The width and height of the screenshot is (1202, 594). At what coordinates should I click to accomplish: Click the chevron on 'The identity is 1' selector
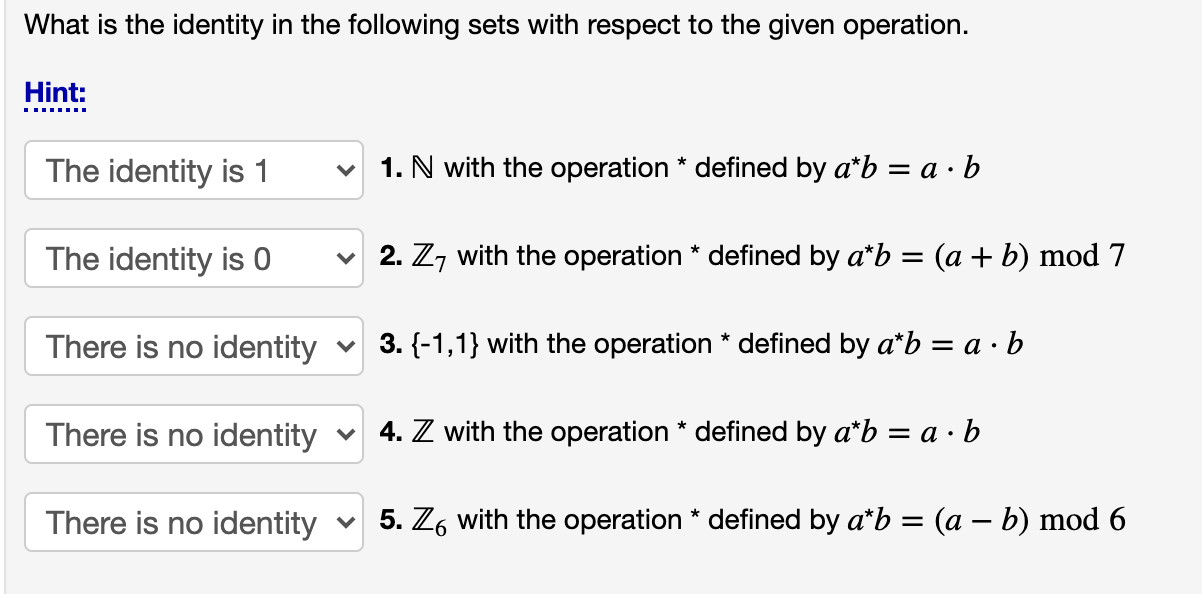[x=344, y=171]
